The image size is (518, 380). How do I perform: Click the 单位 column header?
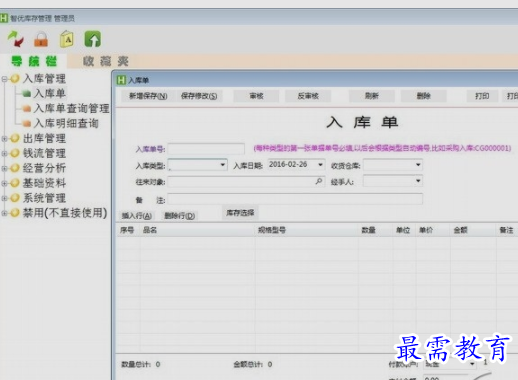tap(404, 230)
